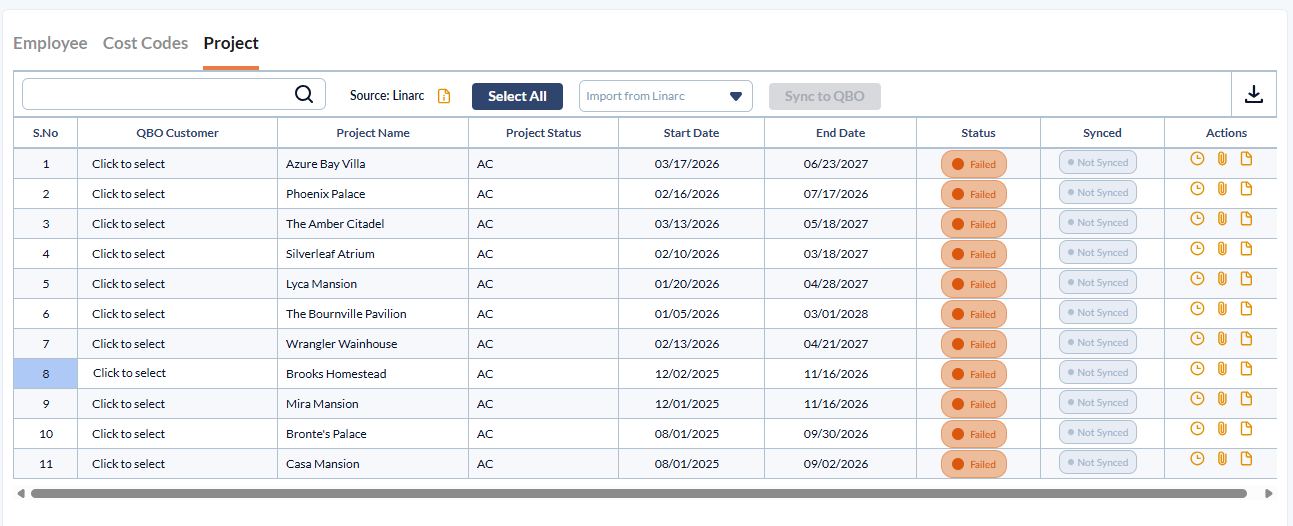Switch to the Cost Codes tab

(x=145, y=43)
